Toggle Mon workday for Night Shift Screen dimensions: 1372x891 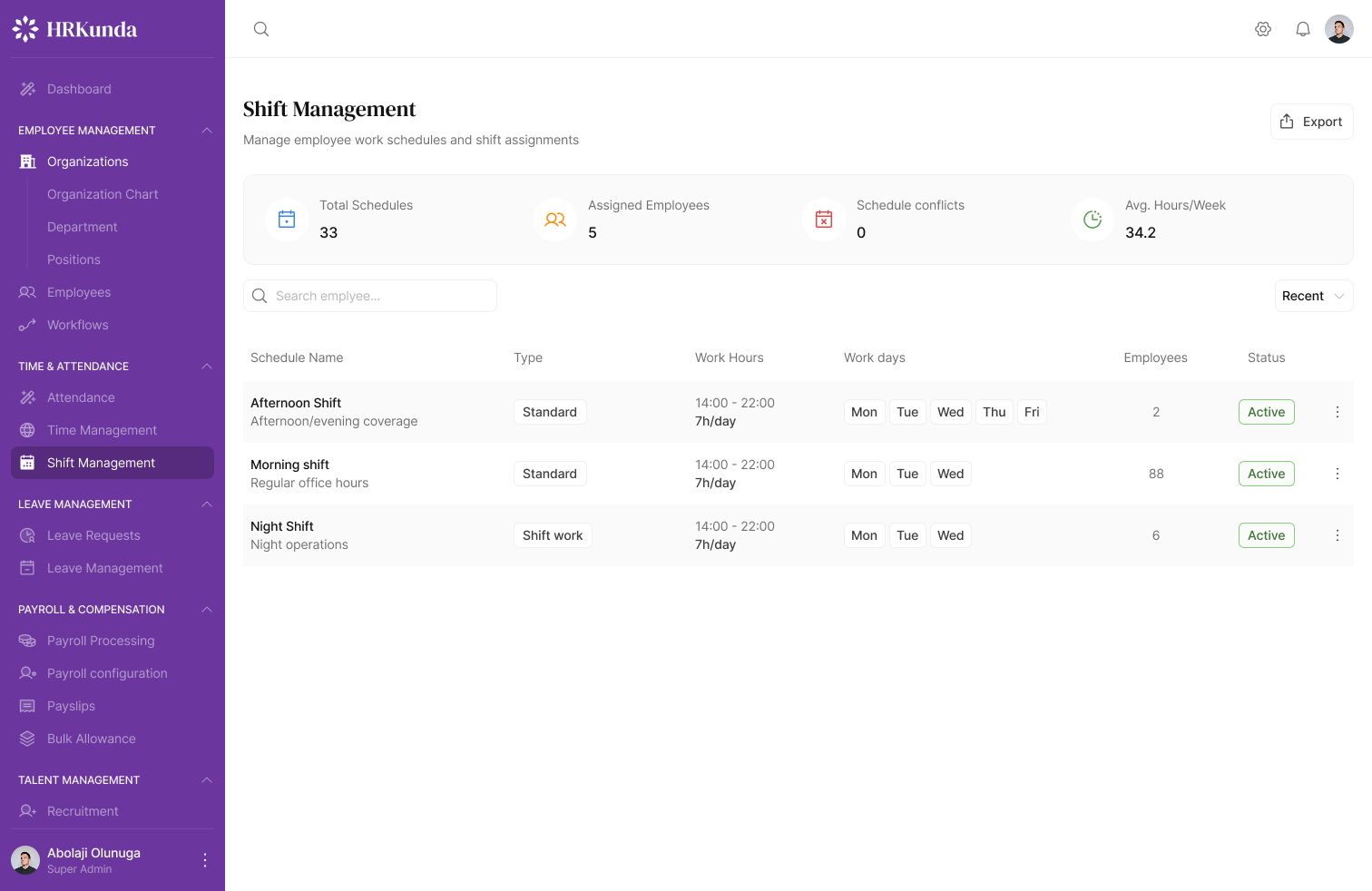coord(864,534)
